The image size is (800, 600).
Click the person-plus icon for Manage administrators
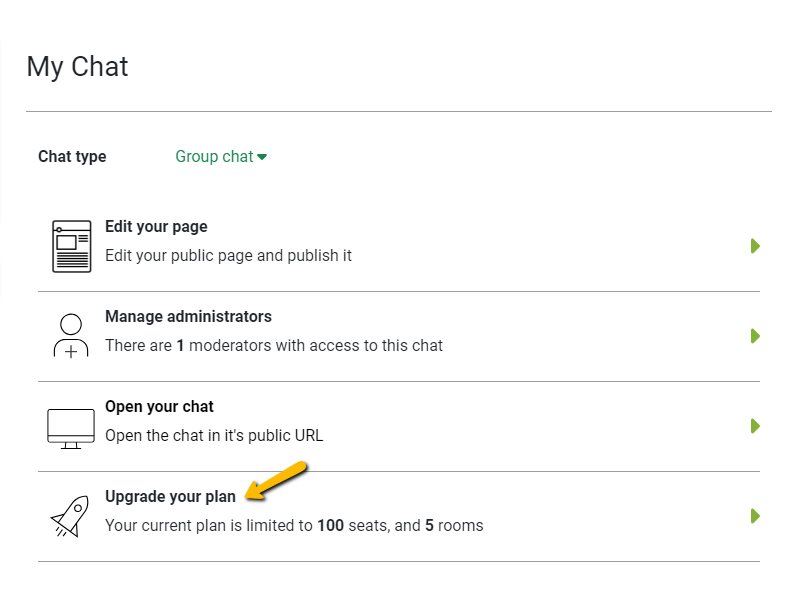pyautogui.click(x=70, y=336)
